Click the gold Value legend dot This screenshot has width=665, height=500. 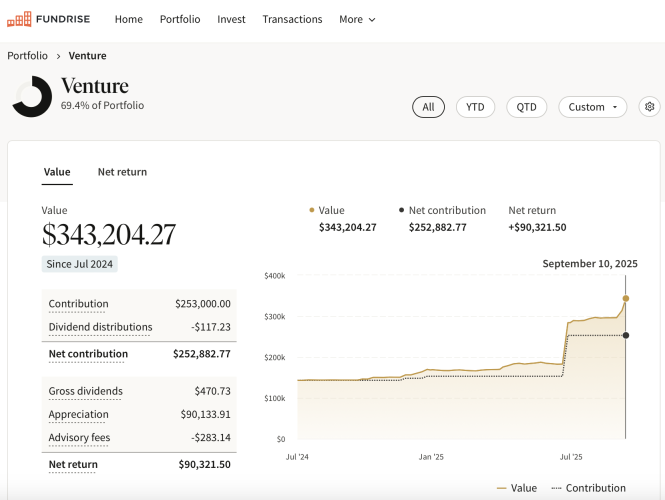312,211
